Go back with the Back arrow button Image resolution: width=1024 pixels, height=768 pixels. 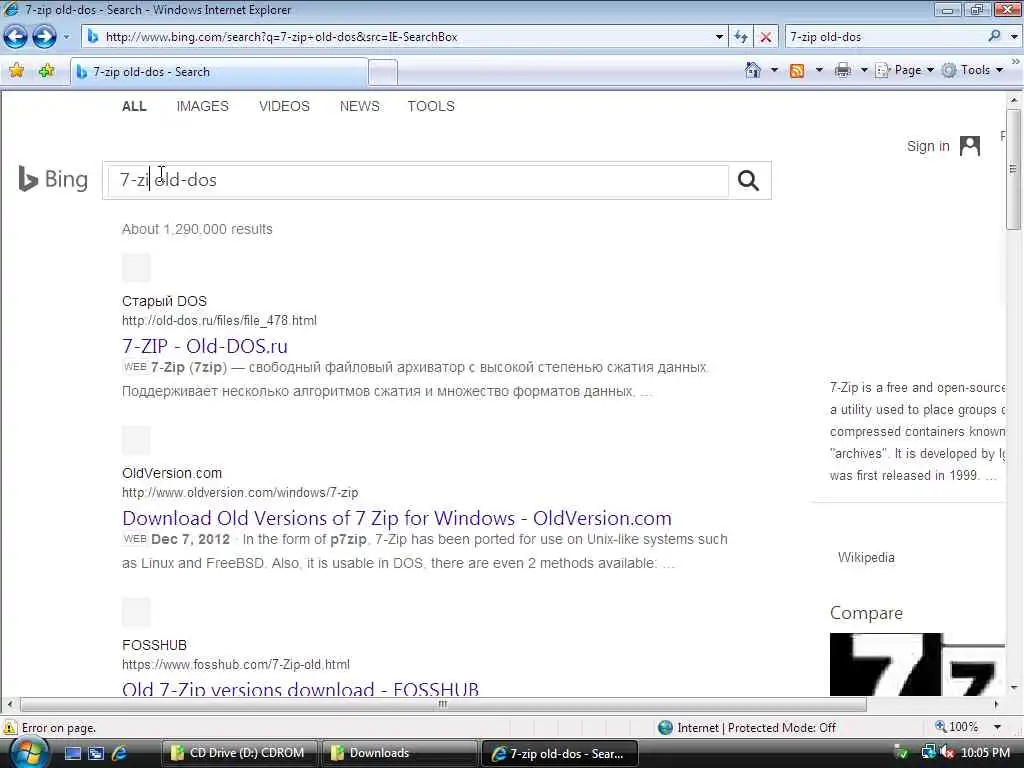pos(16,37)
